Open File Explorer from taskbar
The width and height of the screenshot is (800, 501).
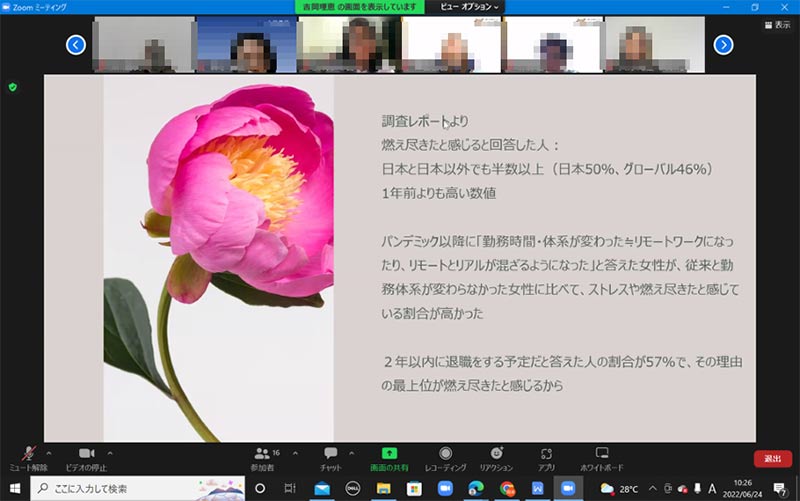click(x=383, y=489)
